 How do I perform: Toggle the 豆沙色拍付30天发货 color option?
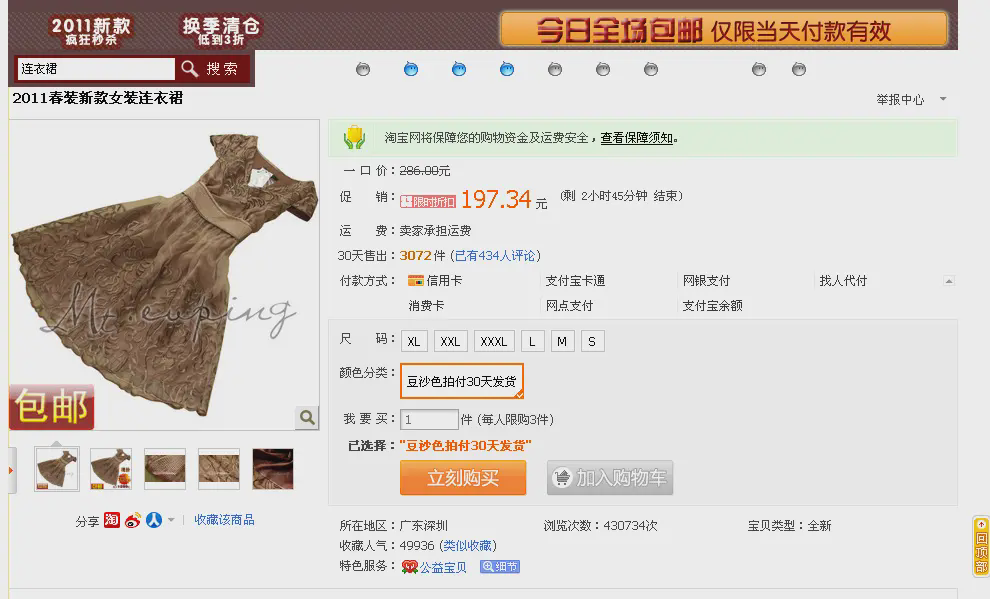point(462,381)
